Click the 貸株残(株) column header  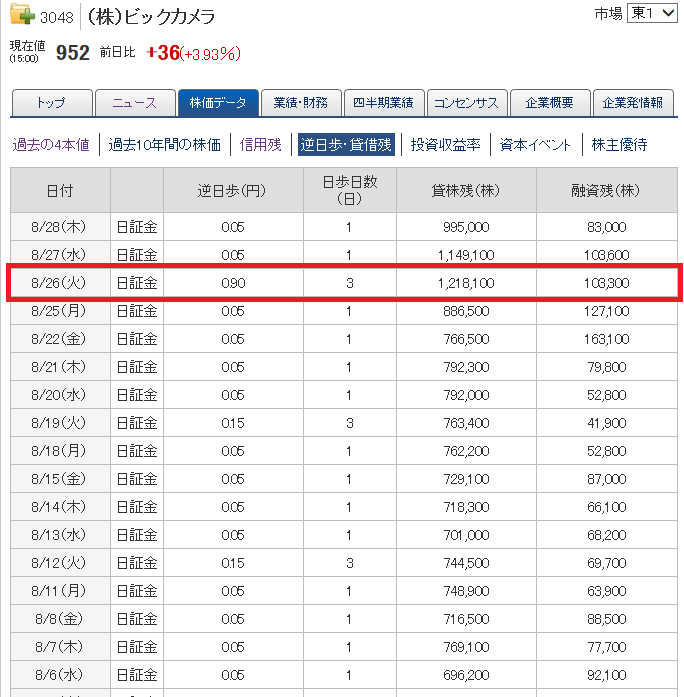466,190
